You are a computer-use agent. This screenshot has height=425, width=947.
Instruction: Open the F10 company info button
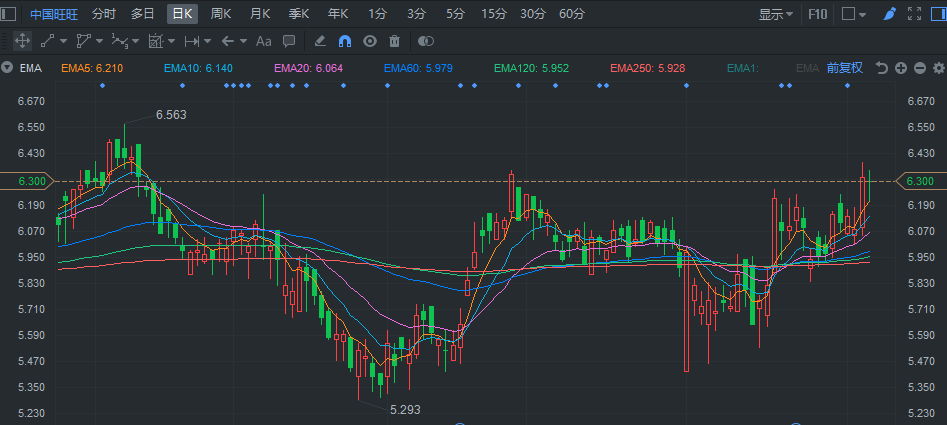[818, 14]
